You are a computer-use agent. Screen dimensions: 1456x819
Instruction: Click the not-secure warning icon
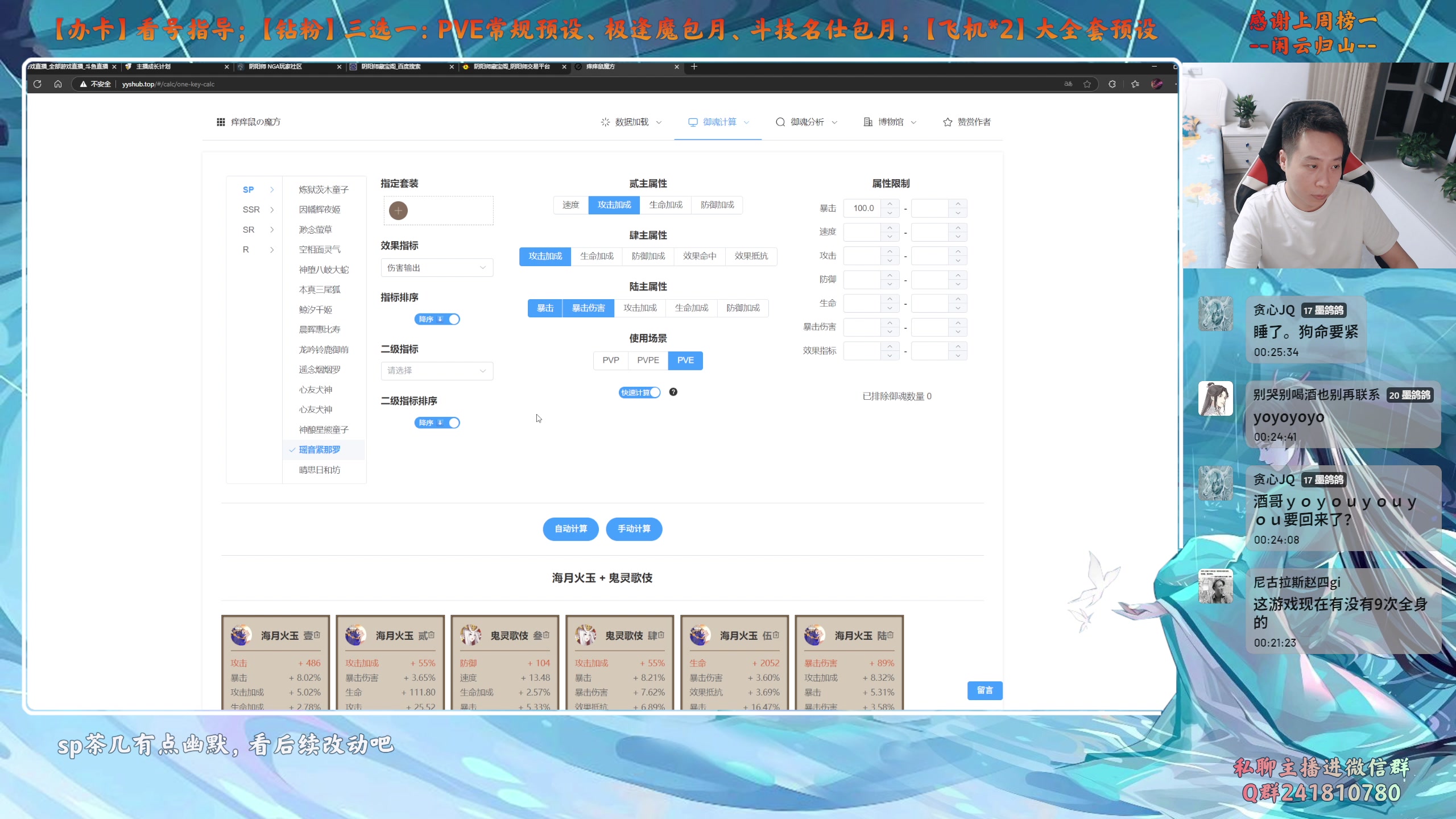click(x=84, y=84)
